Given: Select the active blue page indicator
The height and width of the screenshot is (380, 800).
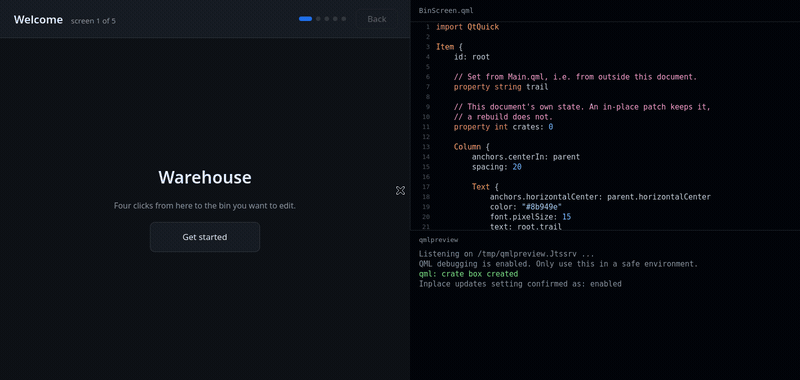Looking at the screenshot, I should point(306,19).
